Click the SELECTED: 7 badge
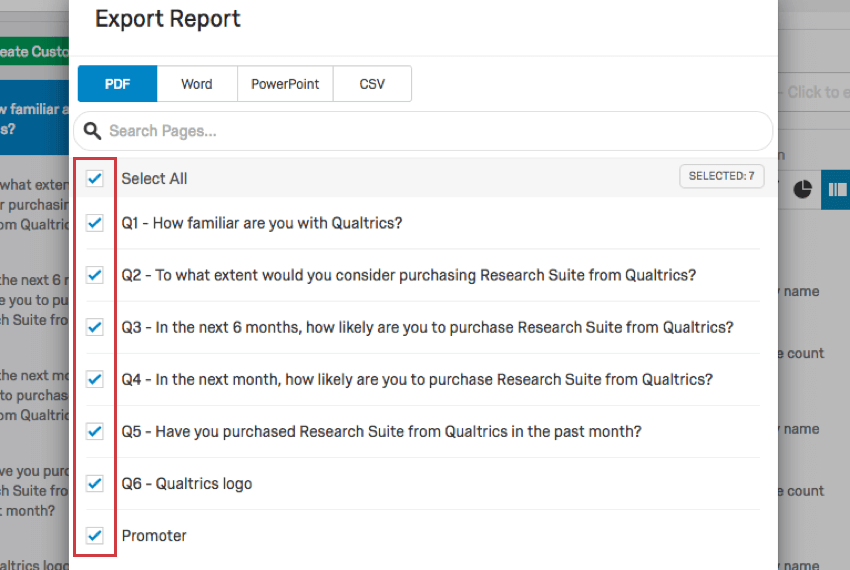This screenshot has height=570, width=850. pos(721,176)
